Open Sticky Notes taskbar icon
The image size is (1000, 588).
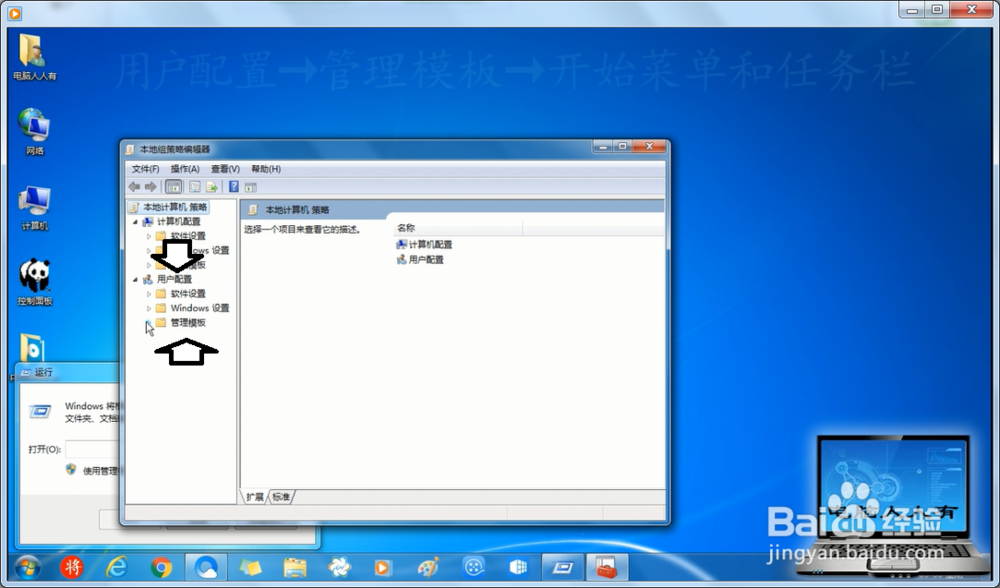coord(250,567)
